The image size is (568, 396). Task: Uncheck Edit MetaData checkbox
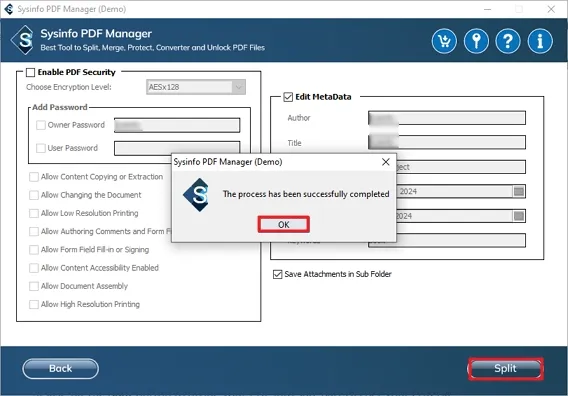tap(288, 97)
